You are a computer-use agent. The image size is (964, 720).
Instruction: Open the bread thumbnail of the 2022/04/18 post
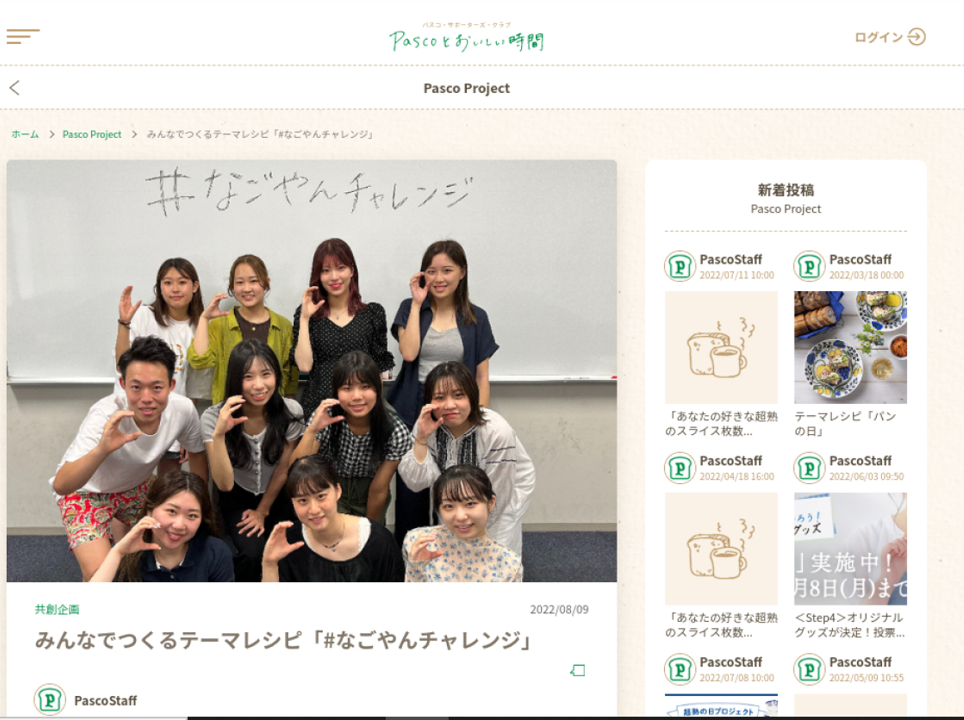point(721,548)
